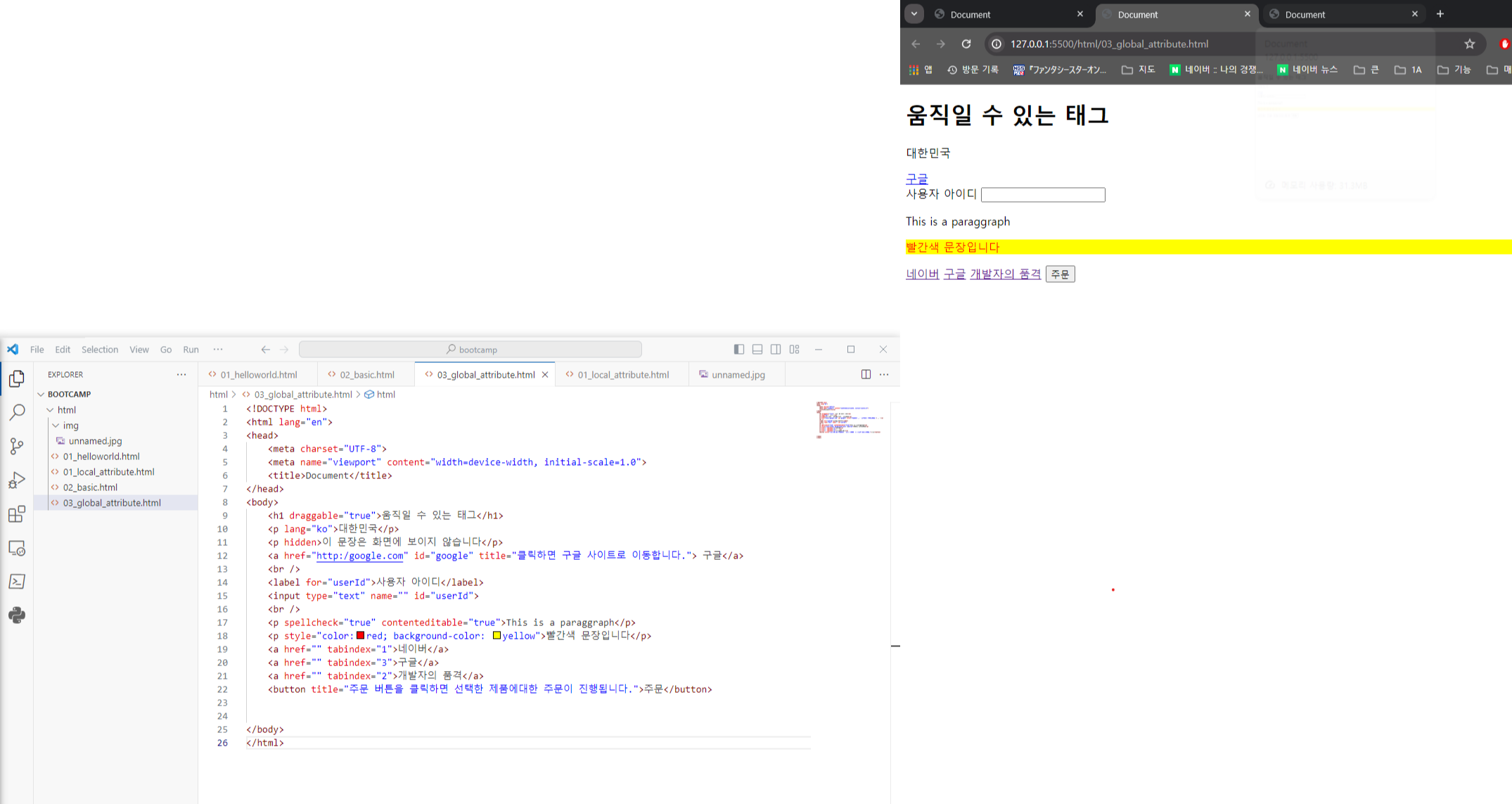Screen dimensions: 1512x804
Task: Click the yellow color swatch in code
Action: 496,636
